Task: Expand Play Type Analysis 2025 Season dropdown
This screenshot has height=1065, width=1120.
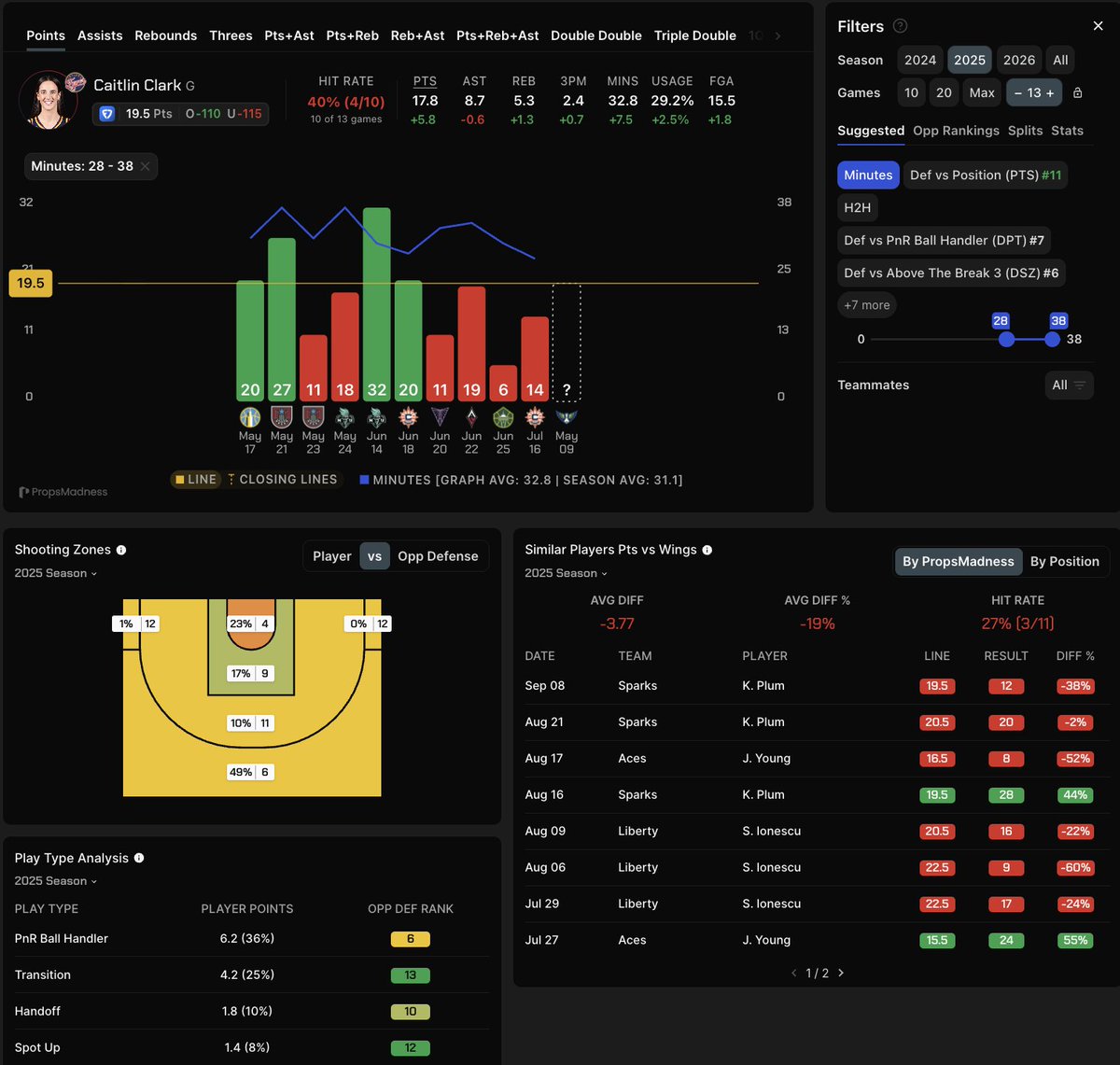Action: pyautogui.click(x=56, y=881)
